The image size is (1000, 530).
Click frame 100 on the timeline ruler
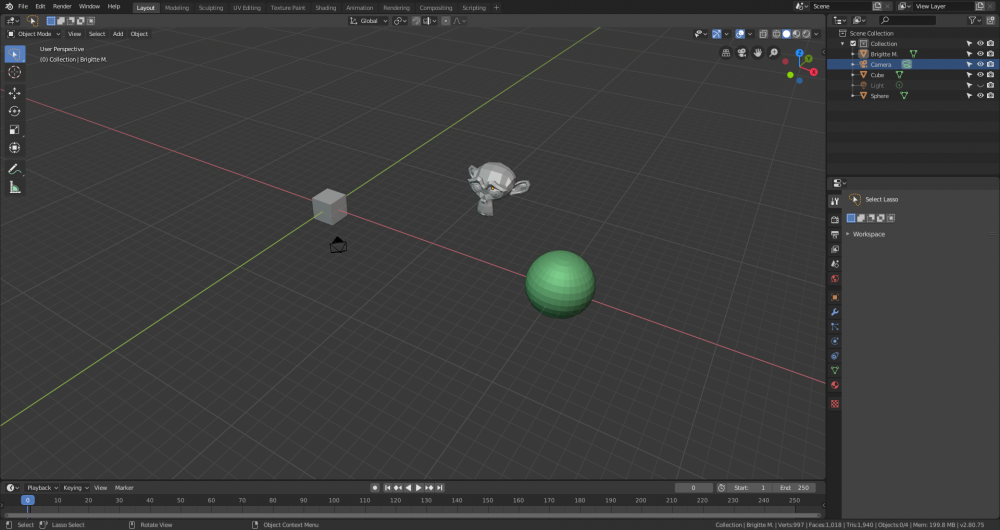tap(334, 501)
